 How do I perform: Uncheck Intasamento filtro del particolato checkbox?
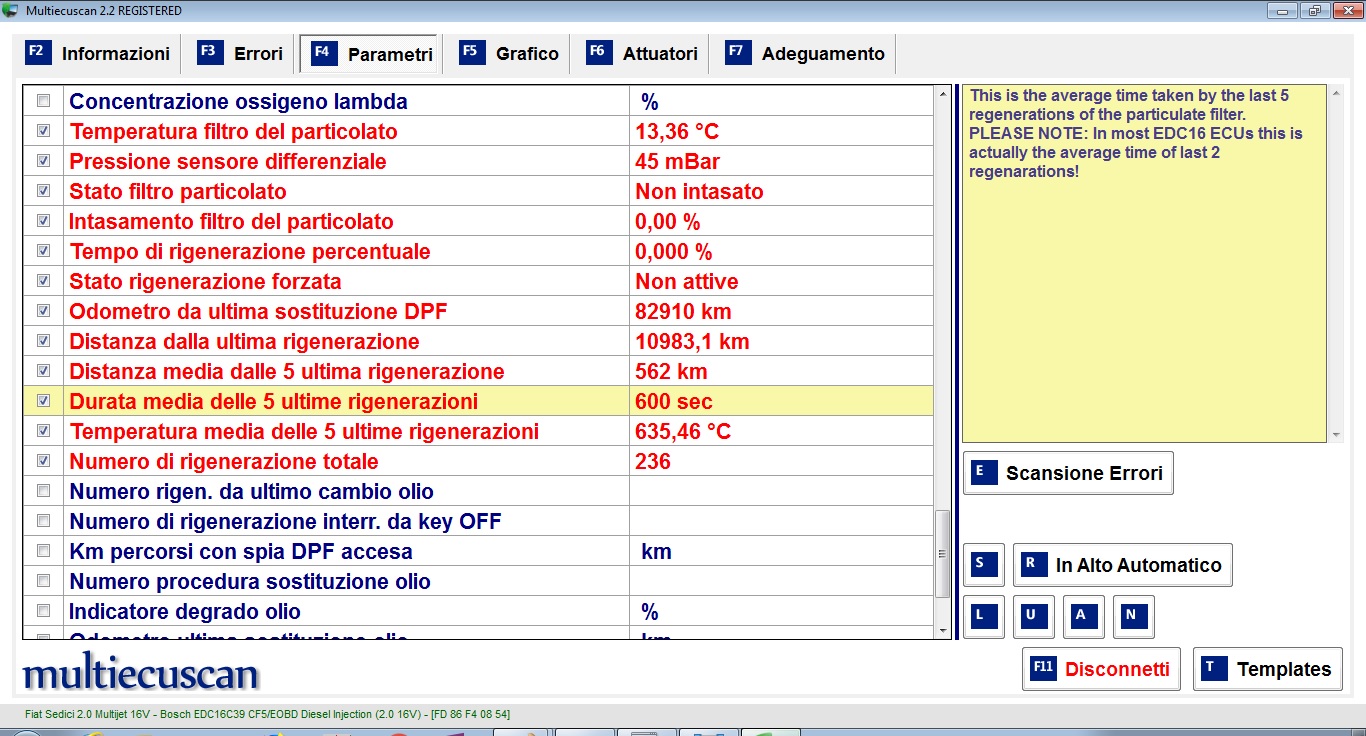[43, 221]
